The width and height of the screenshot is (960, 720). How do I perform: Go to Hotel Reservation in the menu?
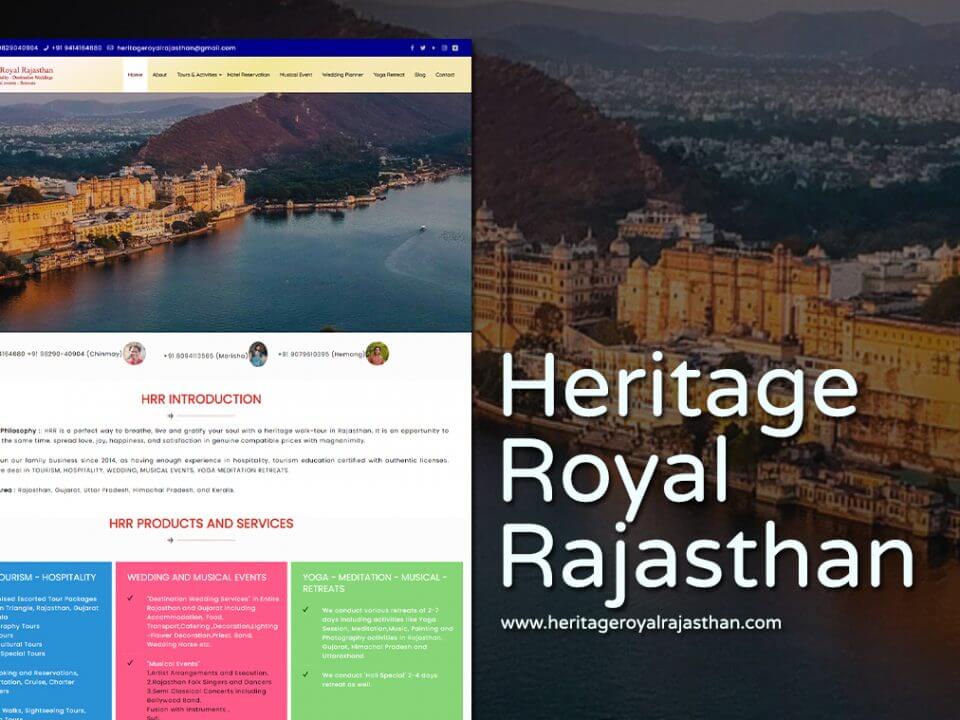248,75
